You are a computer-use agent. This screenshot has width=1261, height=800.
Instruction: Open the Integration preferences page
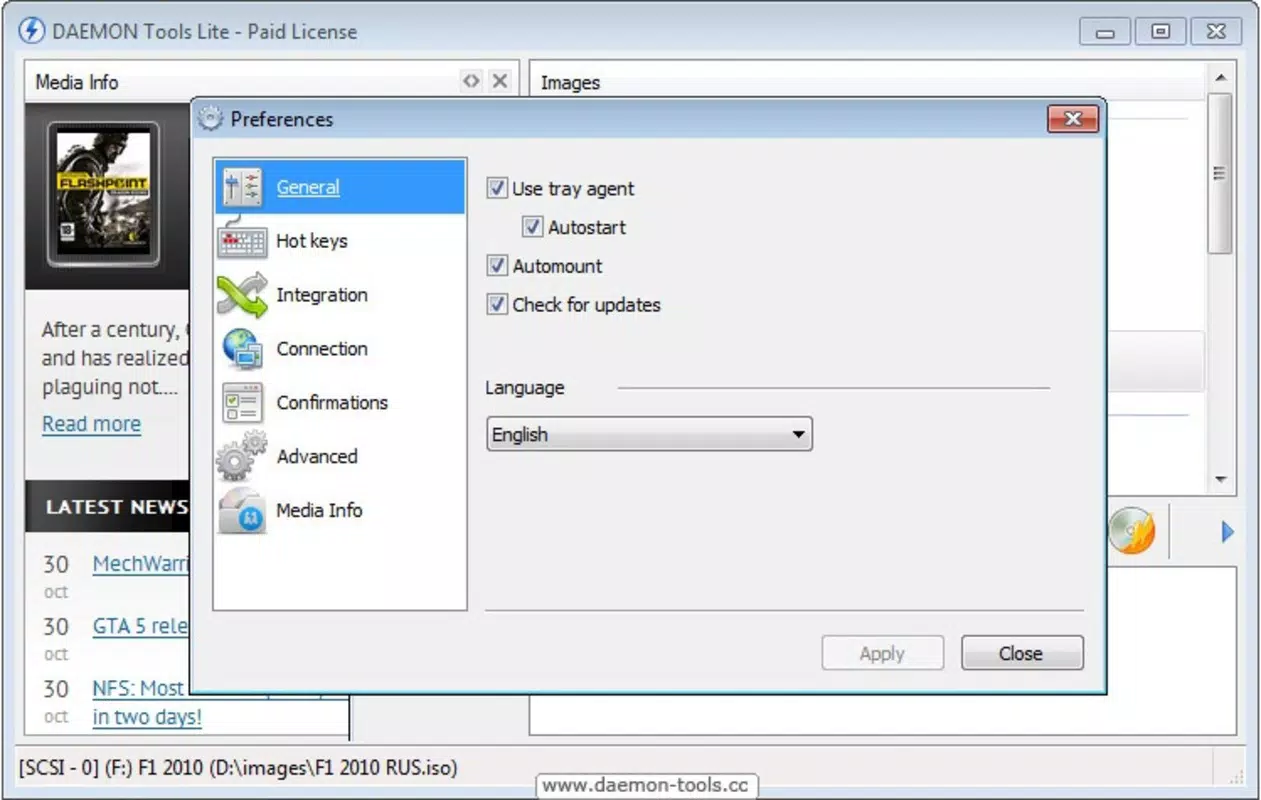(x=340, y=295)
